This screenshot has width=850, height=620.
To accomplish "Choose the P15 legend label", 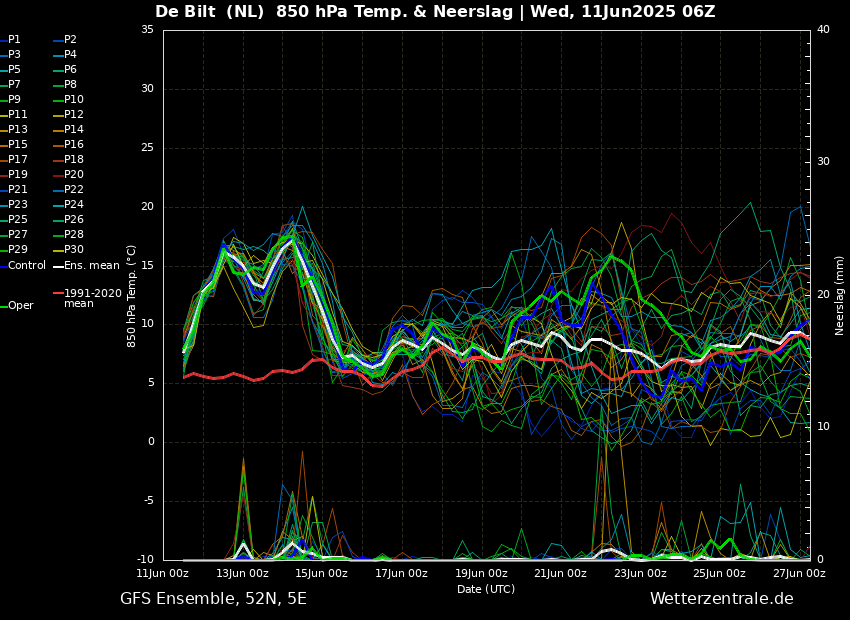I will click(17, 144).
